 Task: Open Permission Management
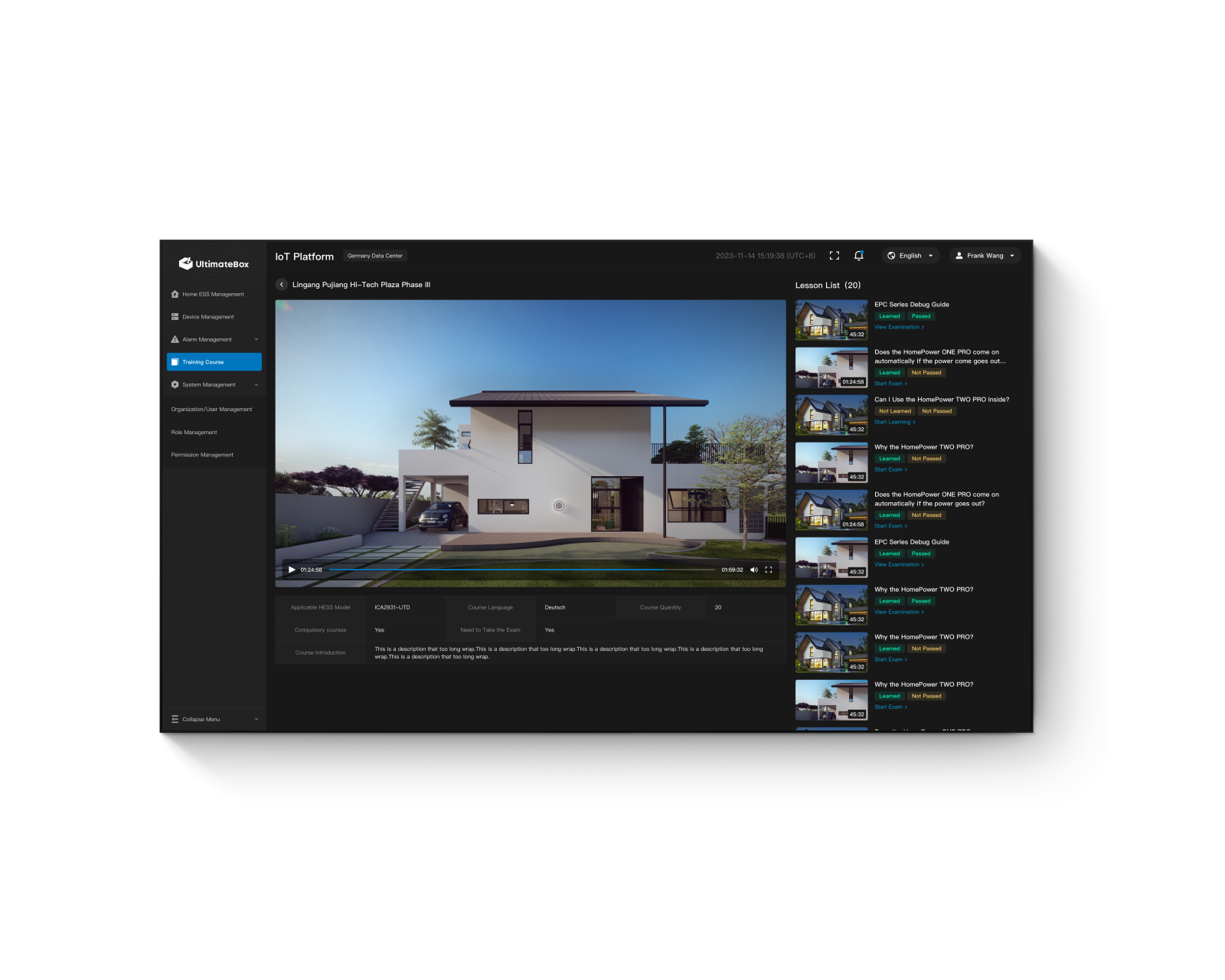[x=202, y=455]
